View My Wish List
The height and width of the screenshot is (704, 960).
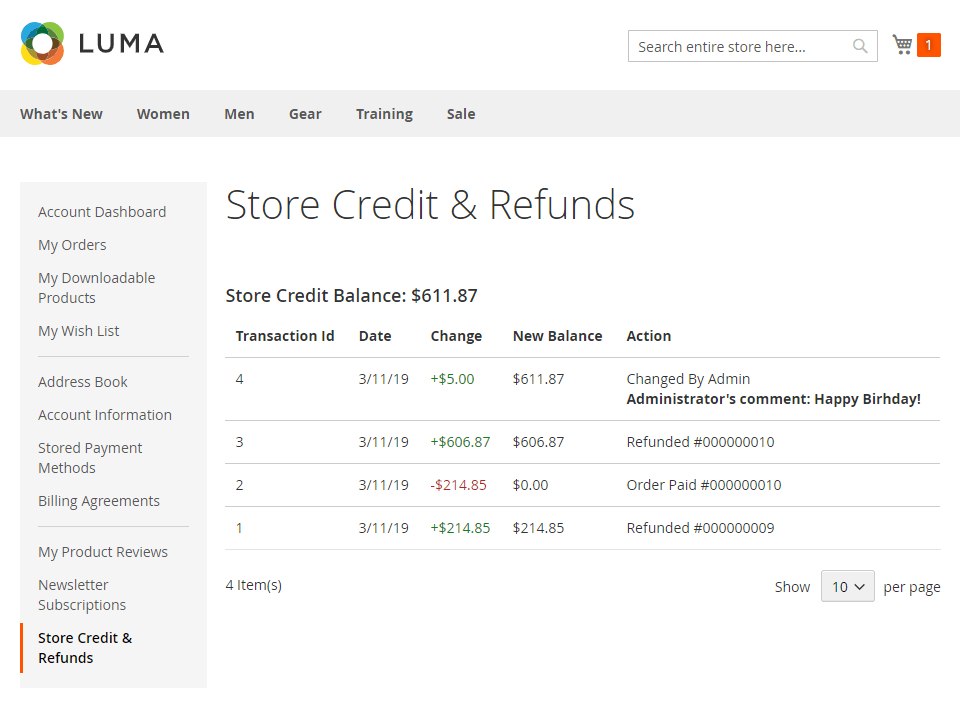[x=79, y=331]
